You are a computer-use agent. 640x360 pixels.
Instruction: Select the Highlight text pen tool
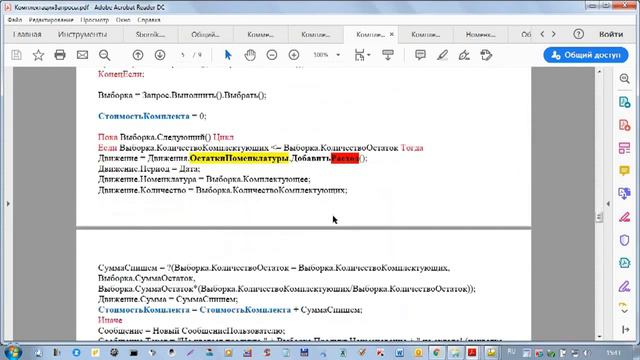coord(442,55)
